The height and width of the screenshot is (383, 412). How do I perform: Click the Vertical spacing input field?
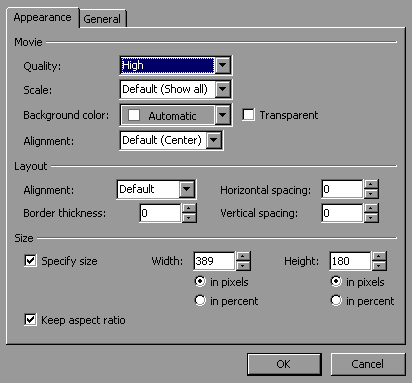tap(342, 213)
